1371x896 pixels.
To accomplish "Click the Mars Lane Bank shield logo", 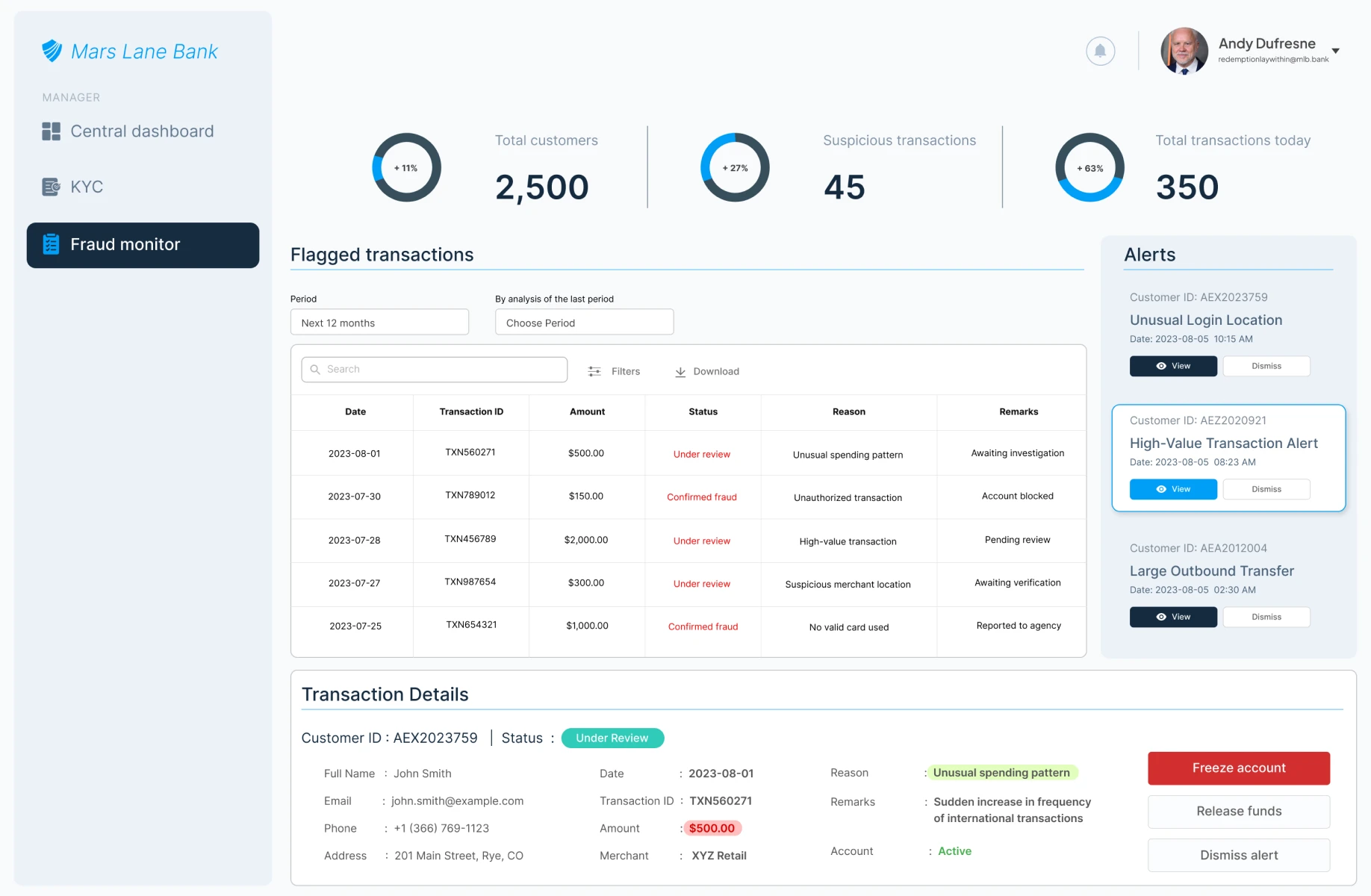I will click(x=52, y=51).
